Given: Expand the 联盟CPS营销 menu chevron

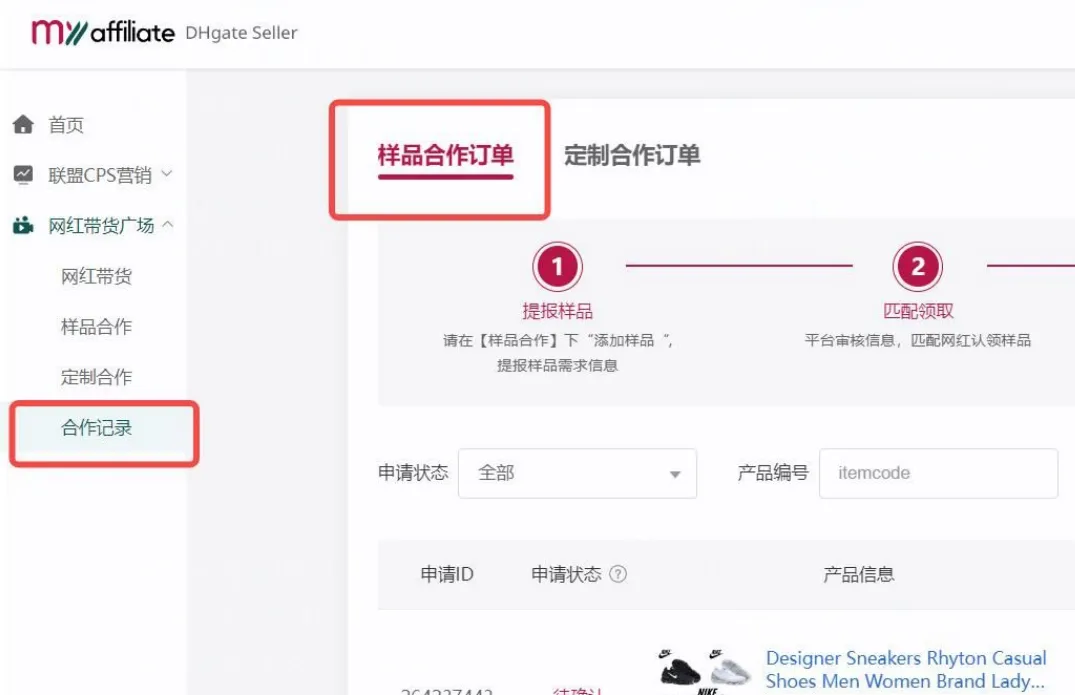Looking at the screenshot, I should coord(167,173).
